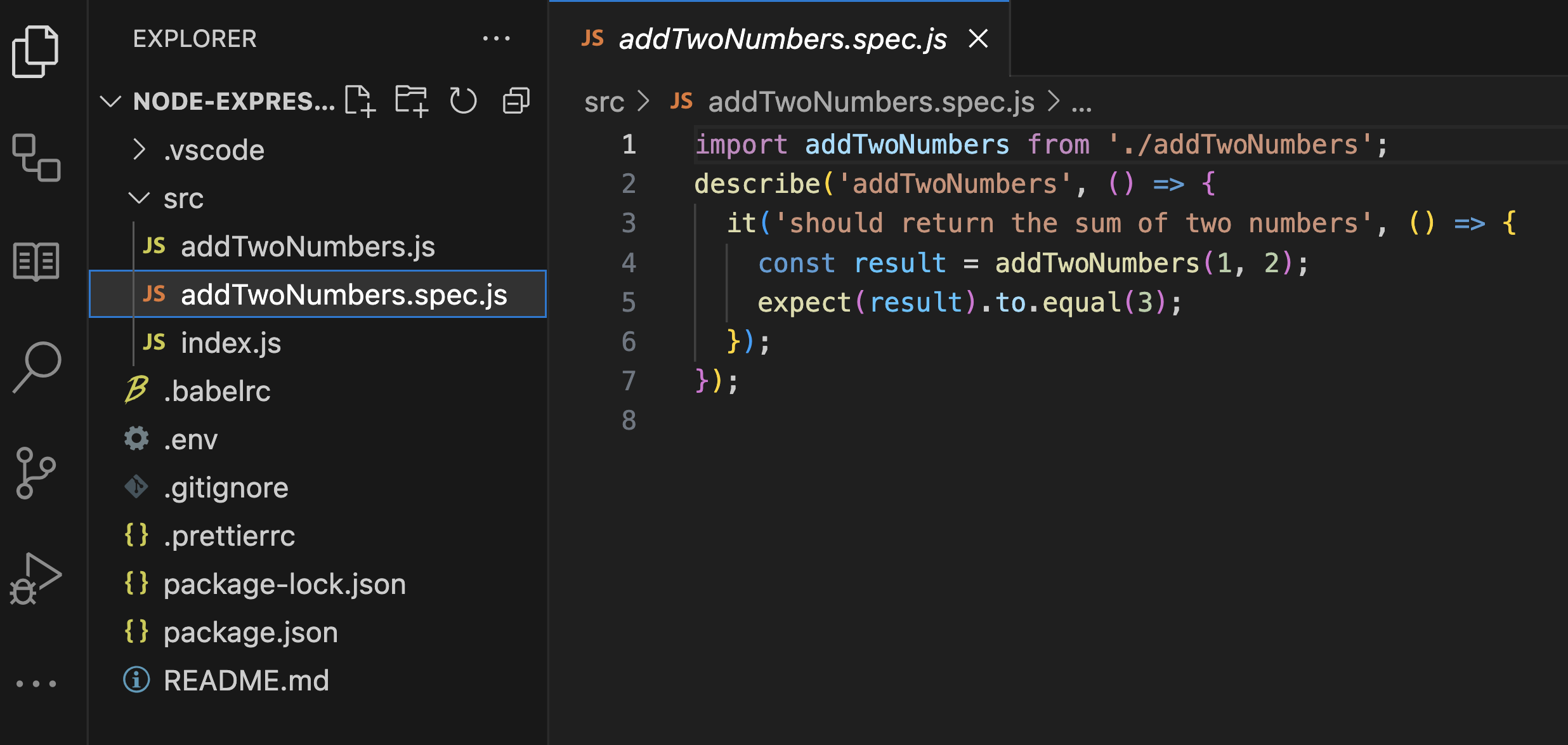The width and height of the screenshot is (1568, 745).
Task: Open addTwoNumbers.js in the file tree
Action: [x=308, y=247]
